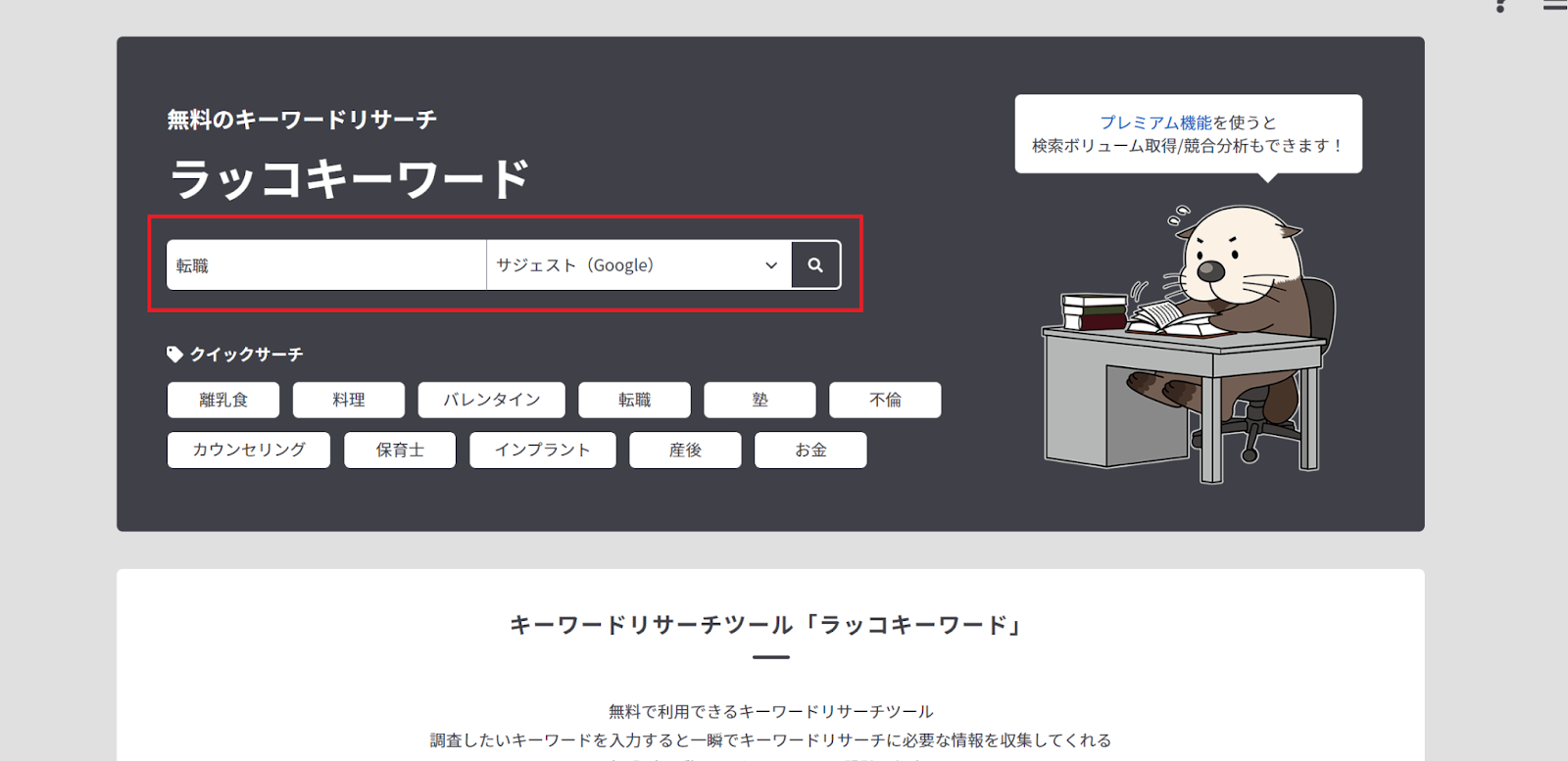Open the プレミアム機能 link
1568x761 pixels.
point(1156,122)
